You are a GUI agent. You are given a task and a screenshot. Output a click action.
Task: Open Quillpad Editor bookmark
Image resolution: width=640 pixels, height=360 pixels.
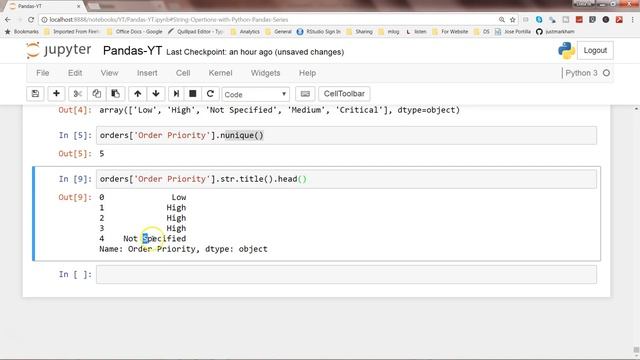(x=196, y=31)
